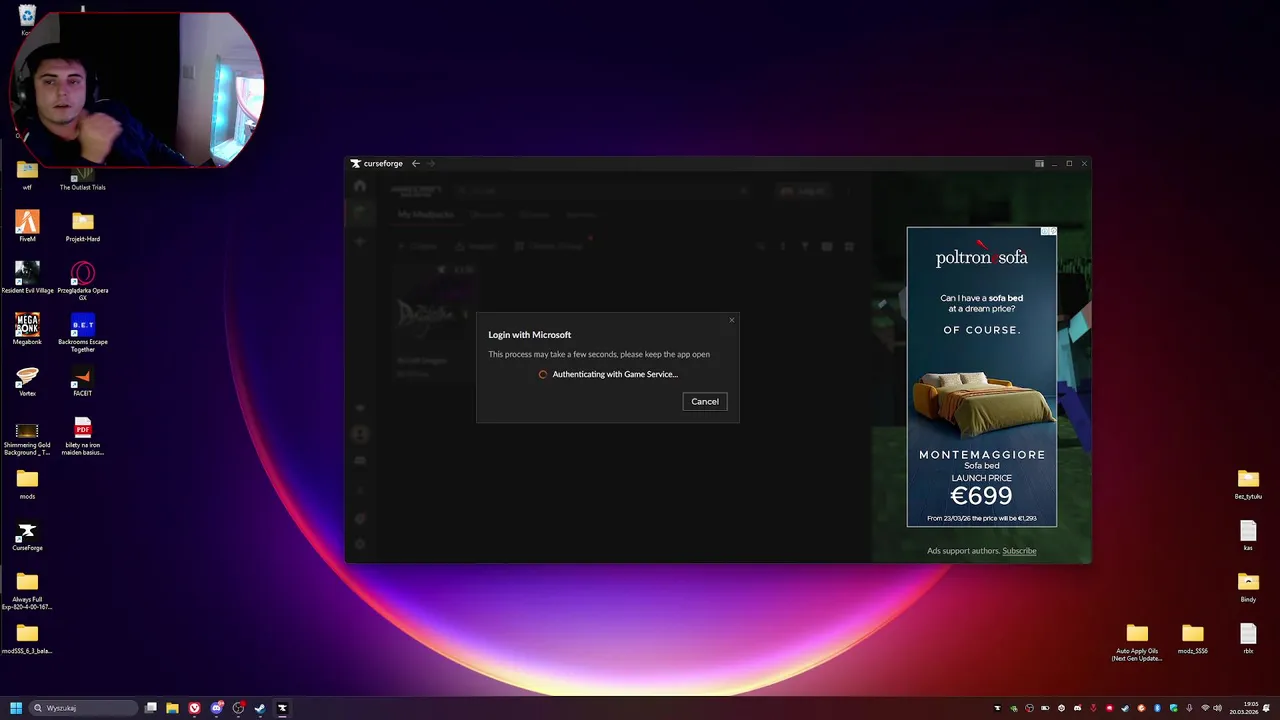Select the rblx file on desktop

[x=1248, y=638]
